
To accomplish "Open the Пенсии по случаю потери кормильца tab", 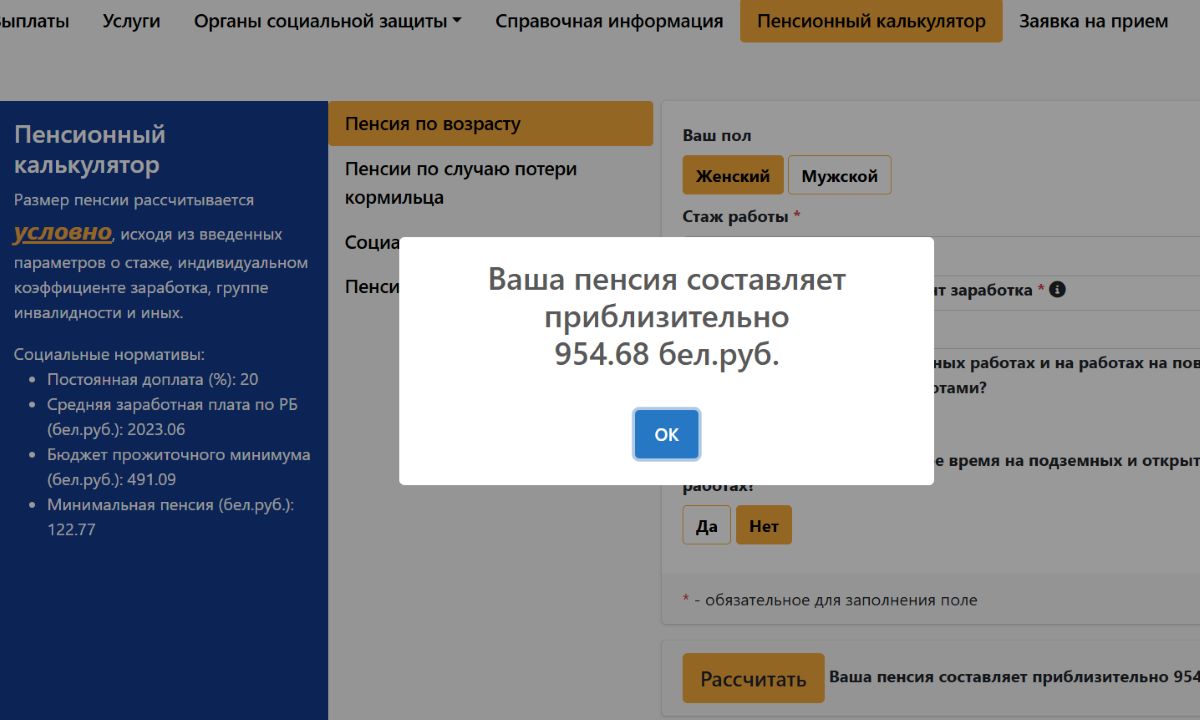I will coord(462,182).
